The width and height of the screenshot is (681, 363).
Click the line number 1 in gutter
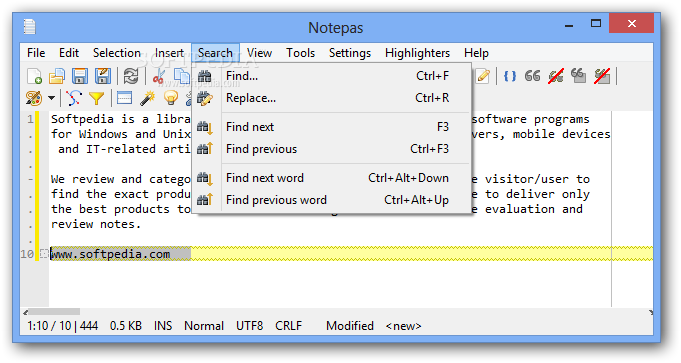30,119
